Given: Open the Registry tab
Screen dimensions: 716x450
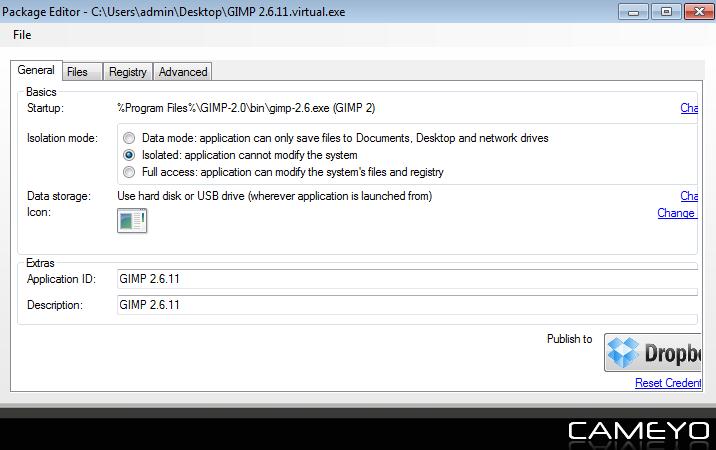Looking at the screenshot, I should (x=127, y=72).
